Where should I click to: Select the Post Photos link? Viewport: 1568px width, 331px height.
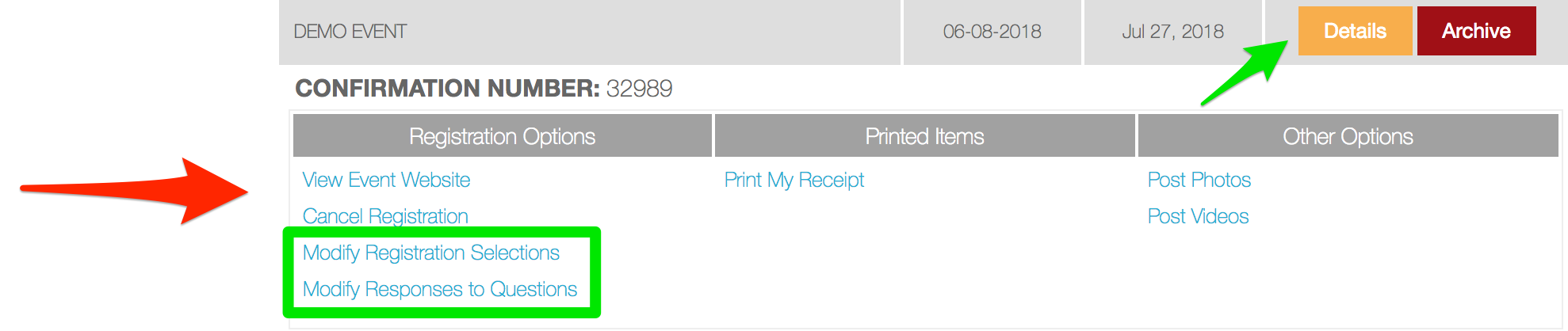click(x=1199, y=180)
